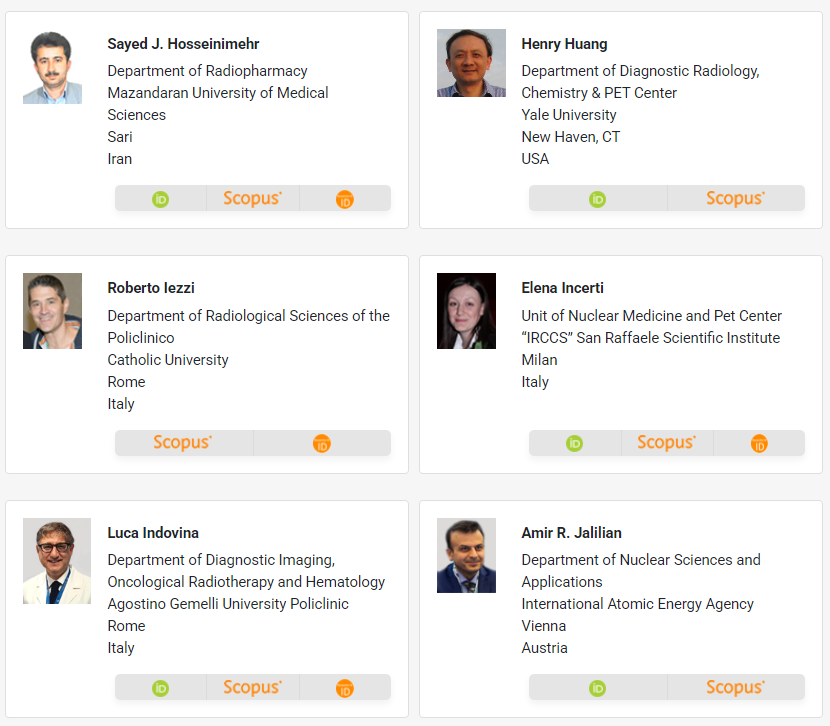Viewport: 830px width, 726px height.
Task: Open Sayed J. Hosseinimehr's green ORCID icon
Action: click(x=160, y=199)
